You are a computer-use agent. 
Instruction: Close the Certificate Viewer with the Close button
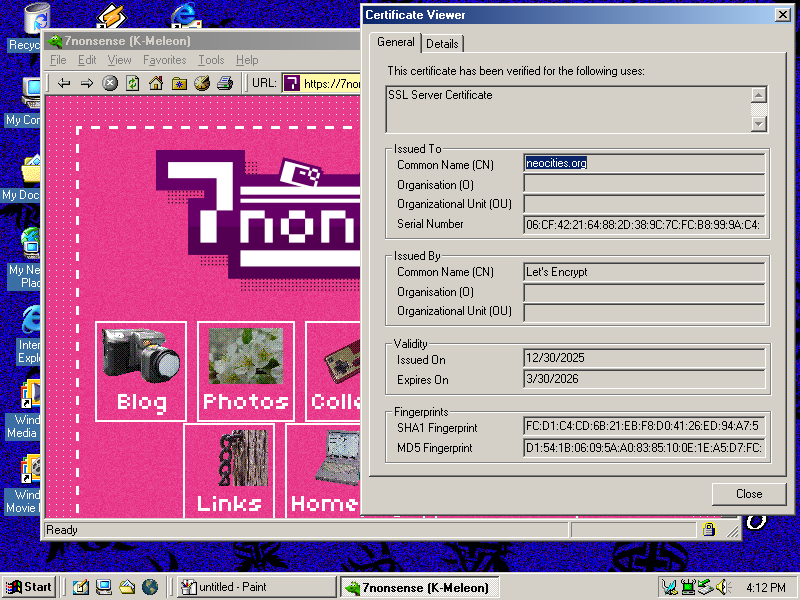[x=749, y=493]
